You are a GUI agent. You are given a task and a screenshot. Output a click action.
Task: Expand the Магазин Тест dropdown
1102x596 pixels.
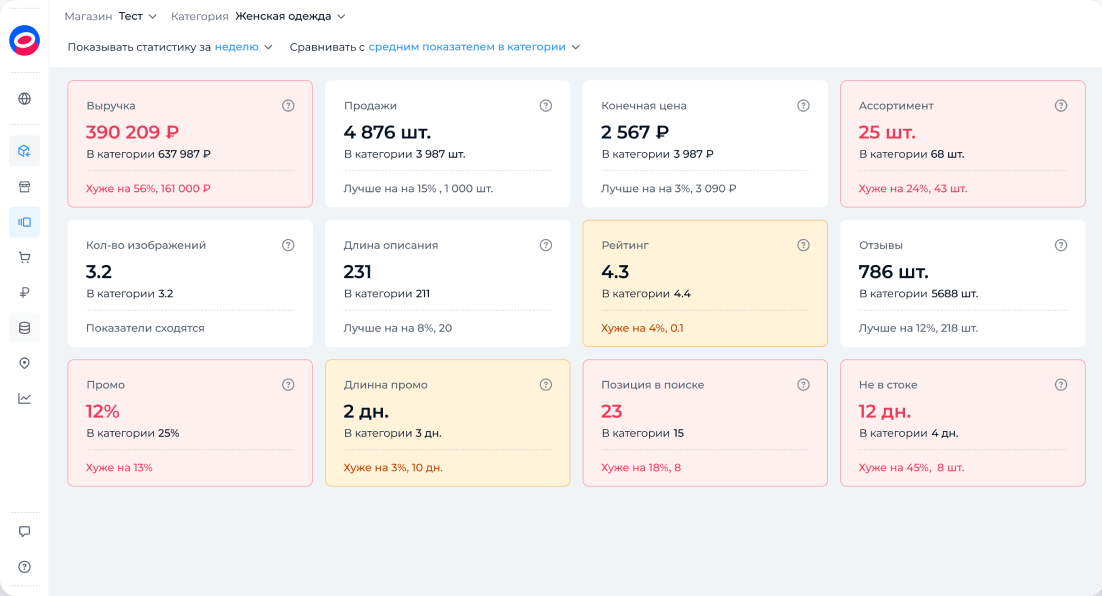pos(137,17)
